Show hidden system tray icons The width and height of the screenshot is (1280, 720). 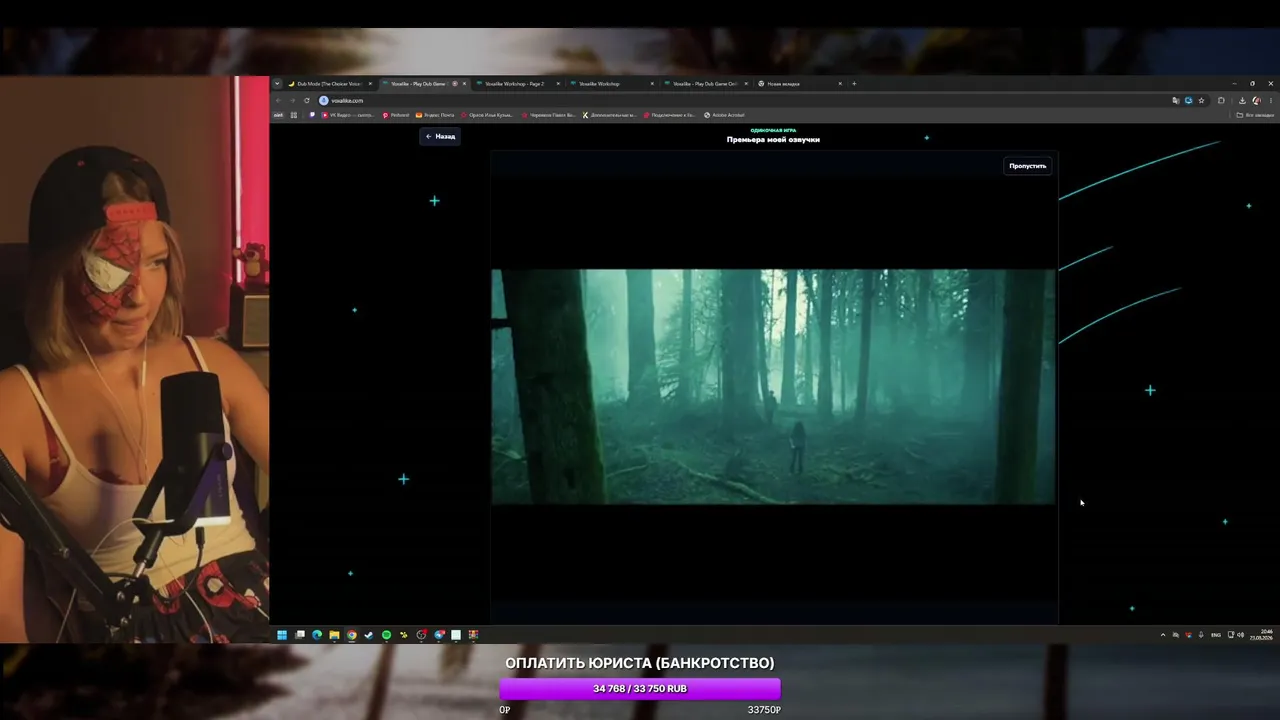pyautogui.click(x=1162, y=635)
